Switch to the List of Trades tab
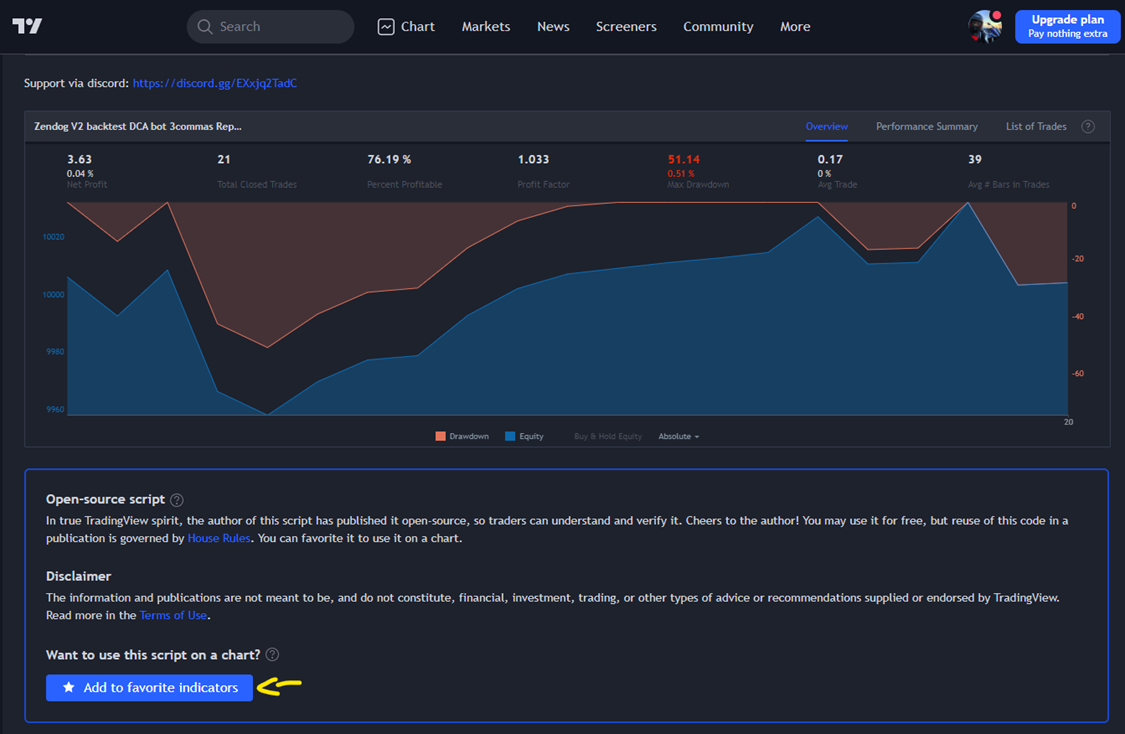This screenshot has height=734, width=1125. click(1035, 126)
